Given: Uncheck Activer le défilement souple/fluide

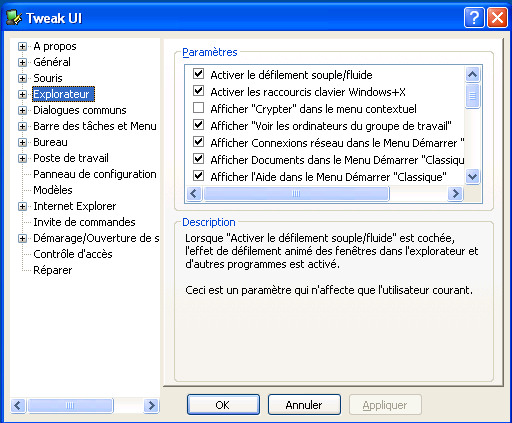Looking at the screenshot, I should click(199, 74).
